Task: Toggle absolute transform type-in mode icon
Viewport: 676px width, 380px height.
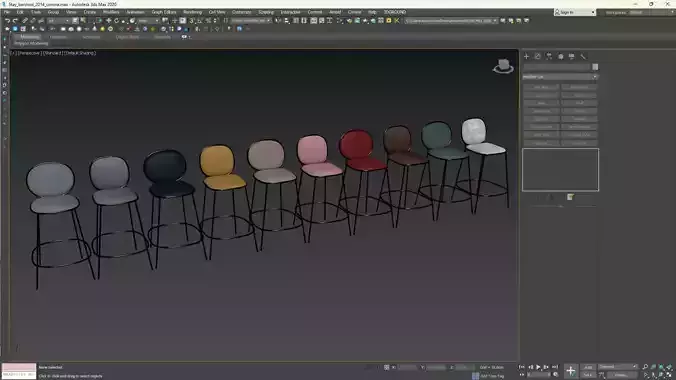Action: [x=387, y=367]
